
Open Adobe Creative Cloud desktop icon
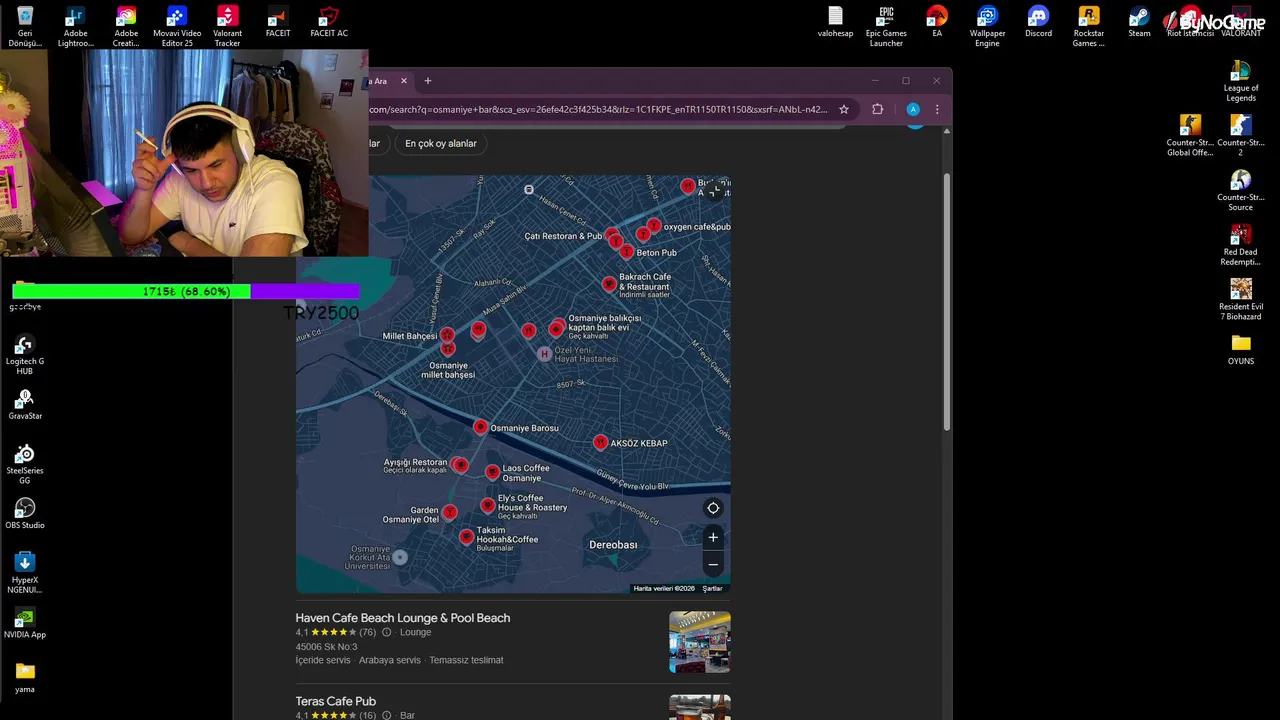coord(126,26)
